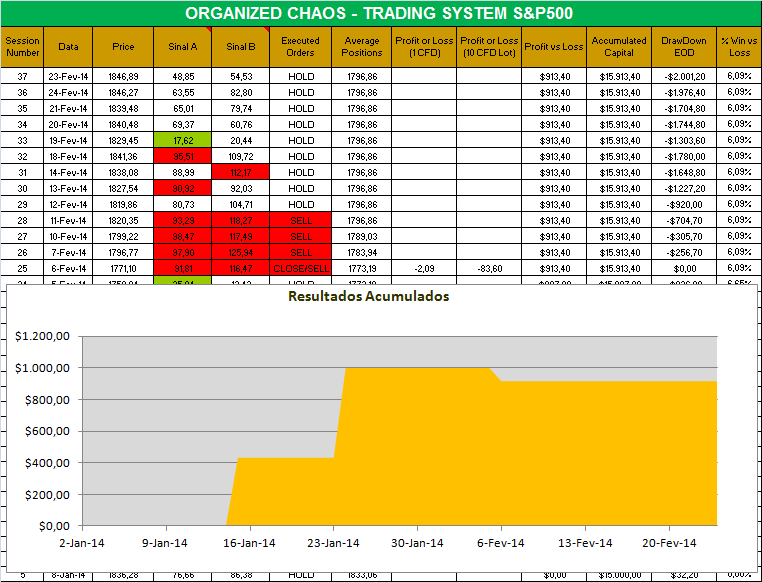The image size is (762, 582).
Task: Click Sinal B value '109,72' in session 32
Action: [241, 156]
